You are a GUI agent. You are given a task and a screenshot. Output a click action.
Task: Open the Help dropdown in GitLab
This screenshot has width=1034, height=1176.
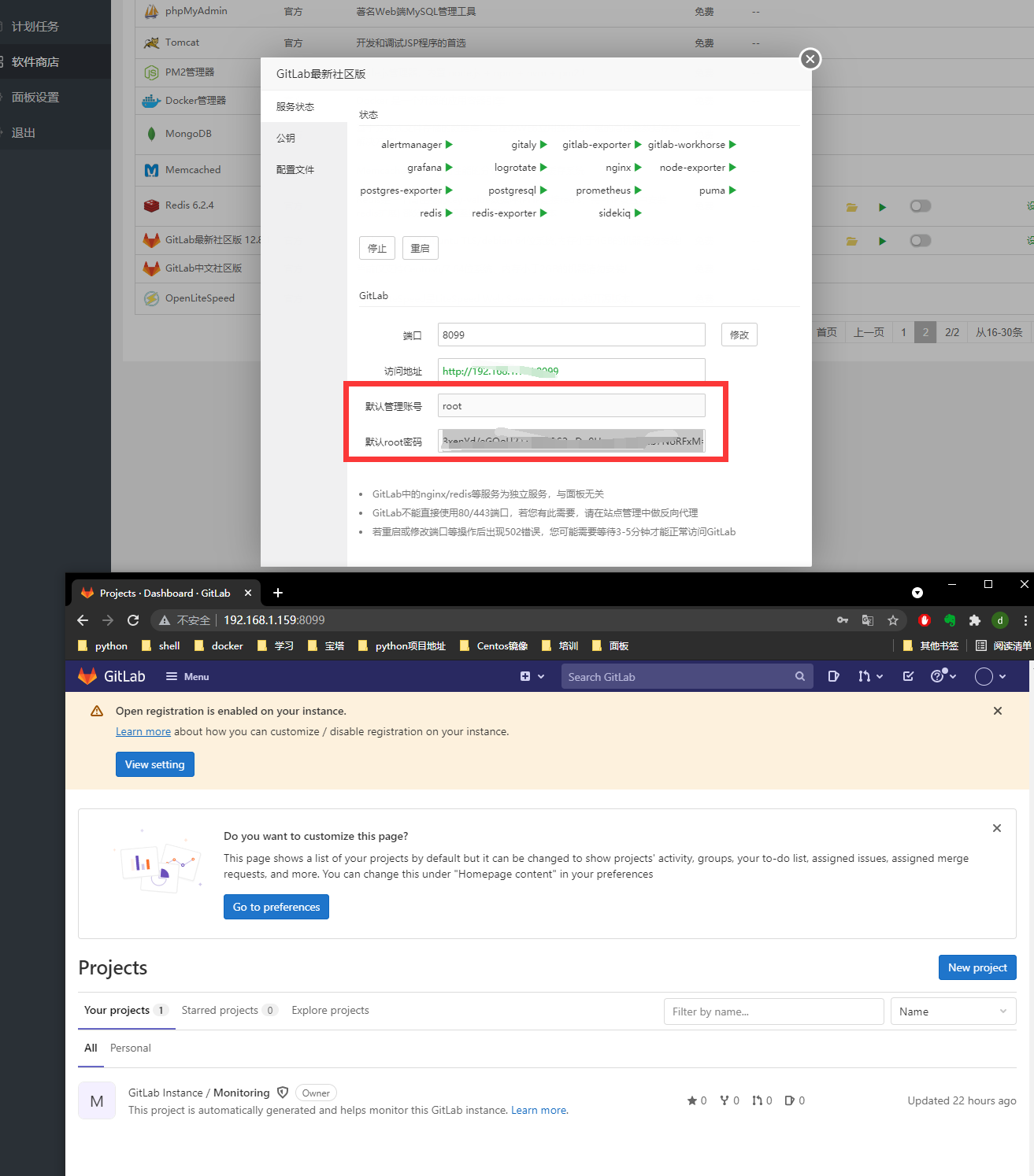[943, 676]
